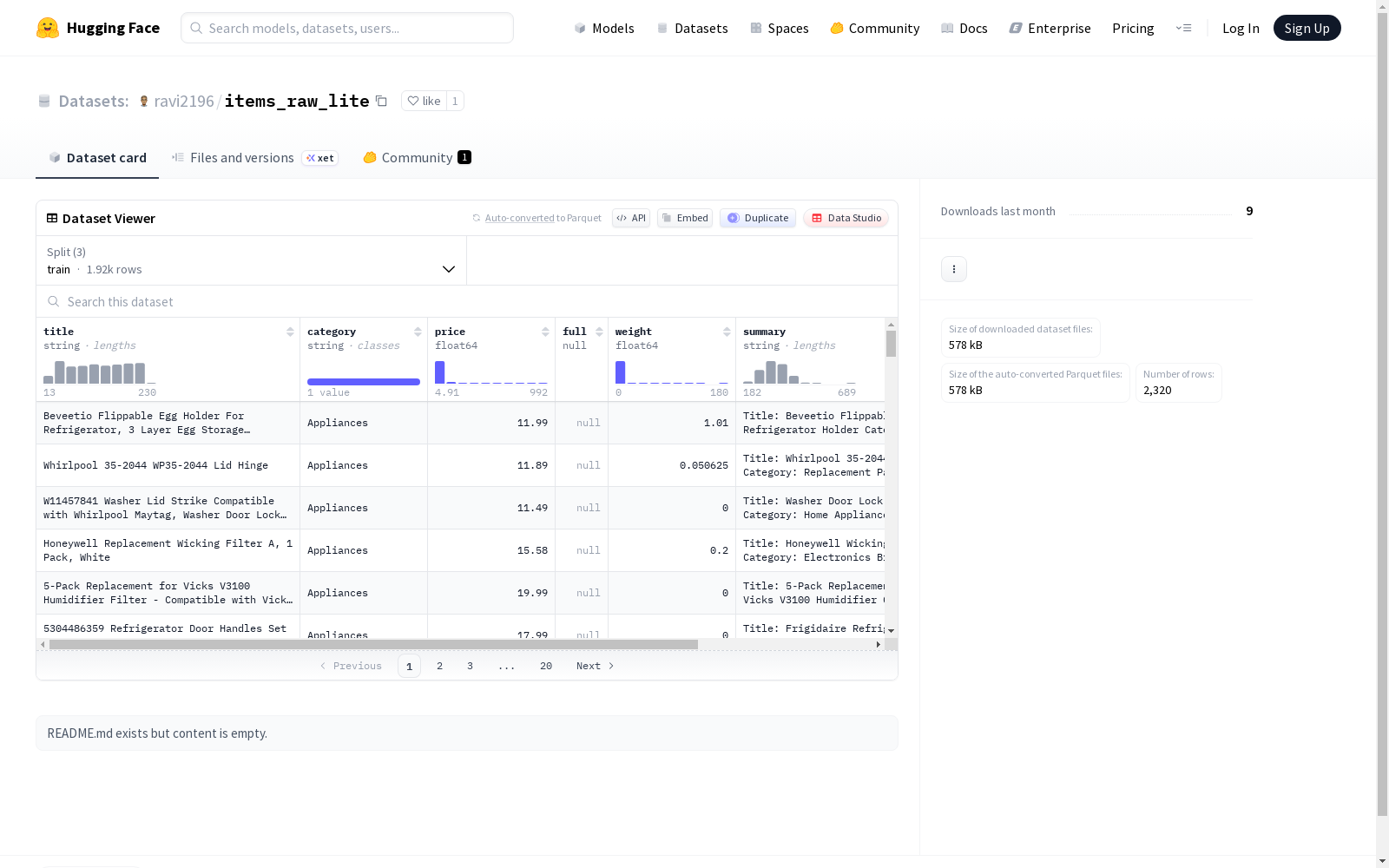This screenshot has height=868, width=1389.
Task: Open Docs in top navigation
Action: [x=964, y=28]
